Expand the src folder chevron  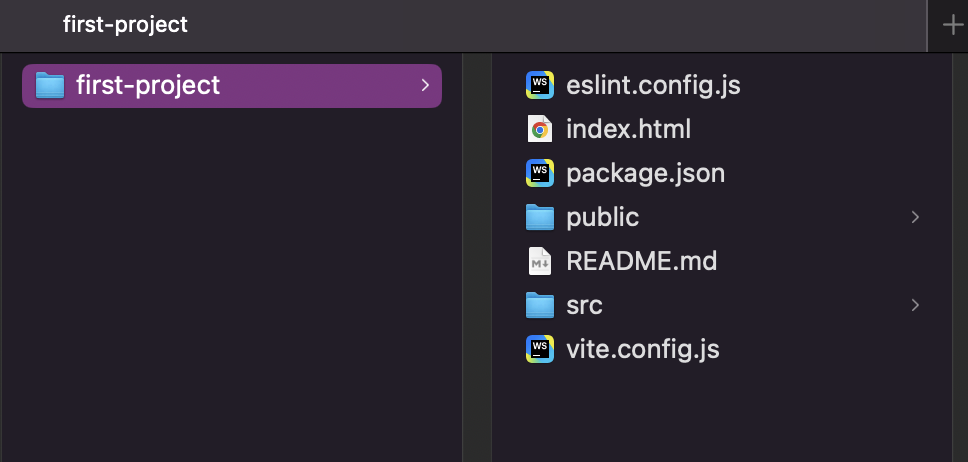[916, 304]
